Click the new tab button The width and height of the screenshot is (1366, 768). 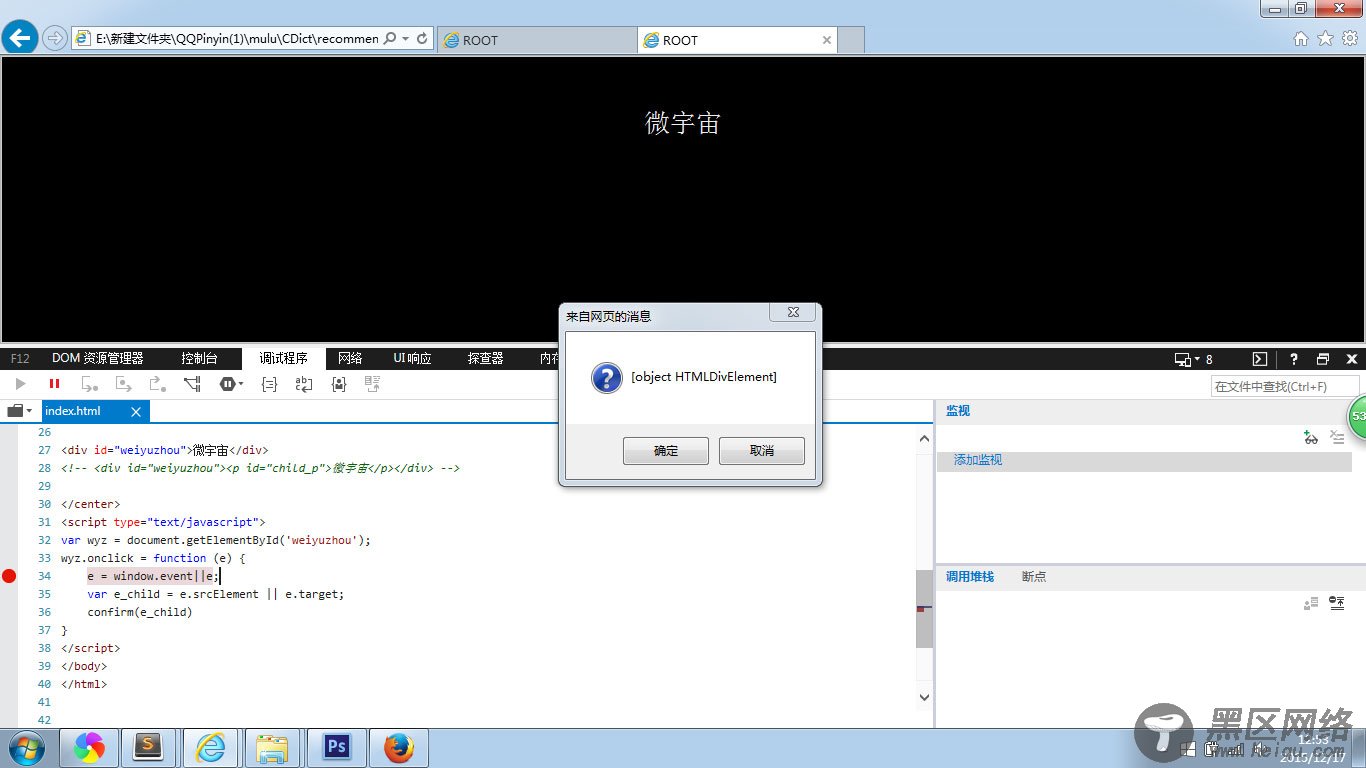coord(850,40)
